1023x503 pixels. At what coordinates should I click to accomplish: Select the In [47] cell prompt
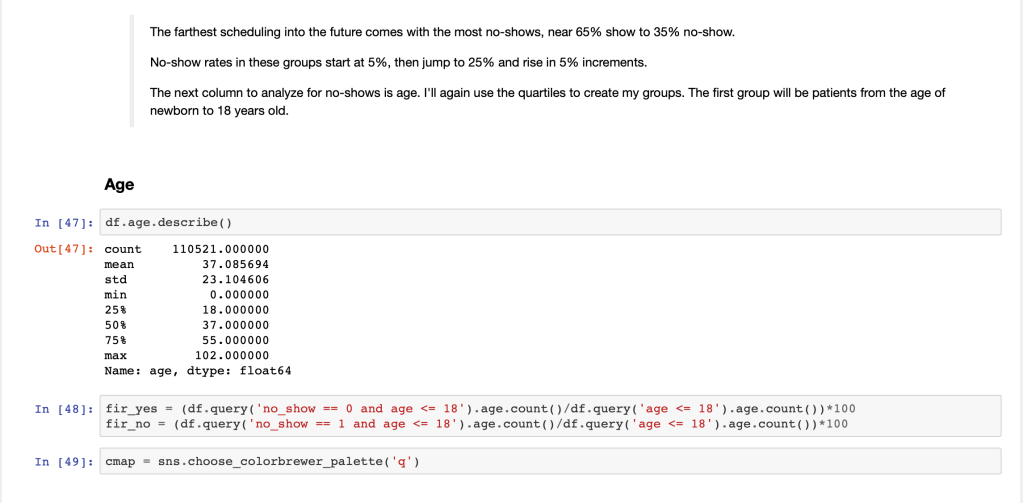[x=62, y=221]
